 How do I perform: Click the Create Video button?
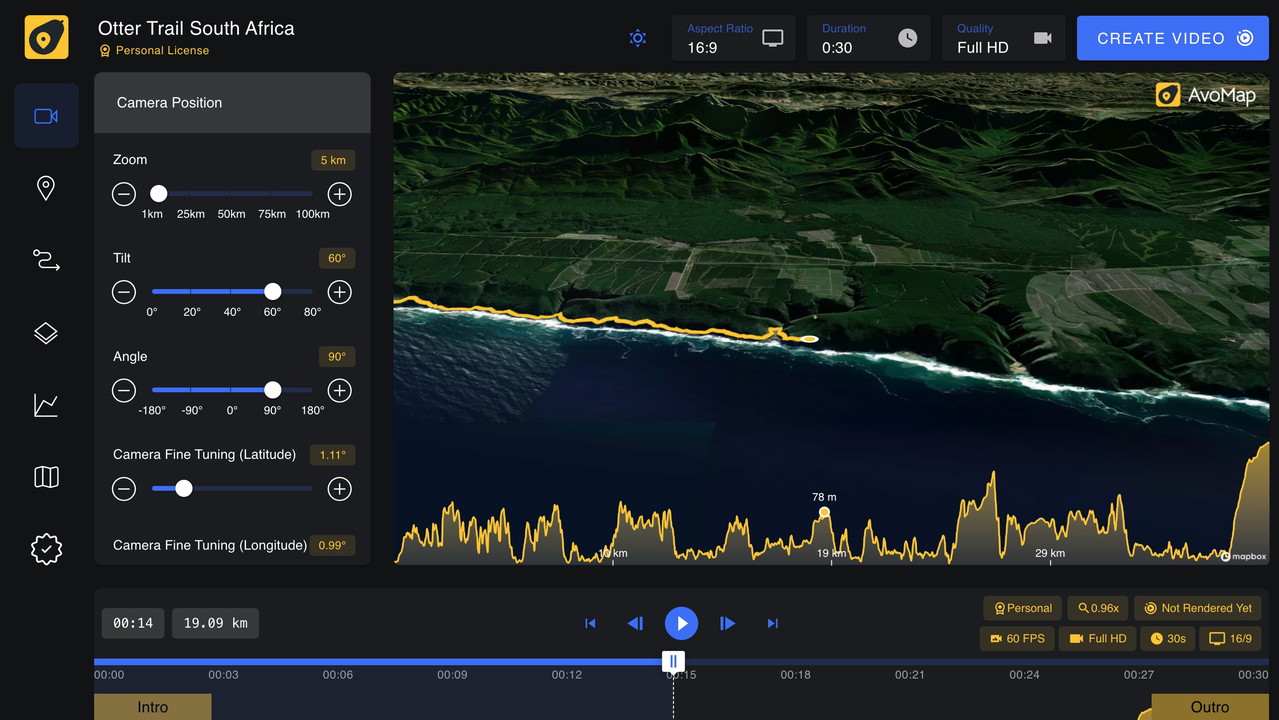click(1172, 38)
